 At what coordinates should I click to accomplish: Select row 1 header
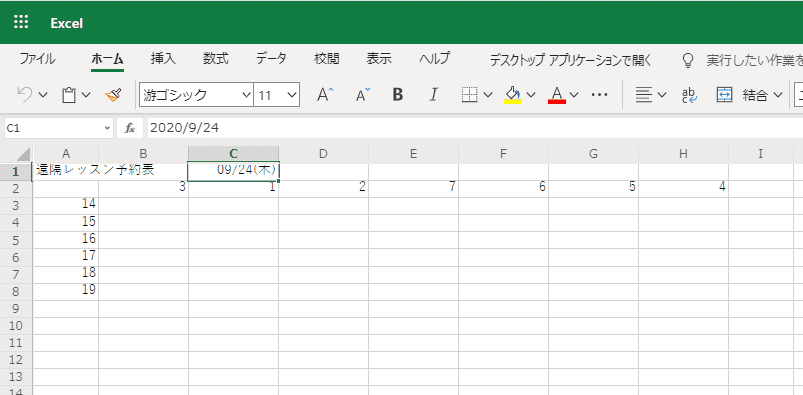click(15, 171)
